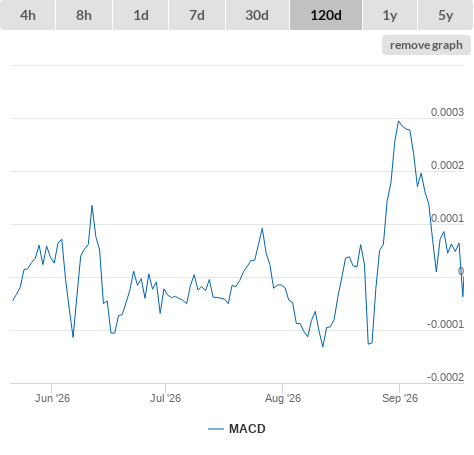The height and width of the screenshot is (455, 474).
Task: Click the active 120d range tab
Action: click(x=326, y=15)
